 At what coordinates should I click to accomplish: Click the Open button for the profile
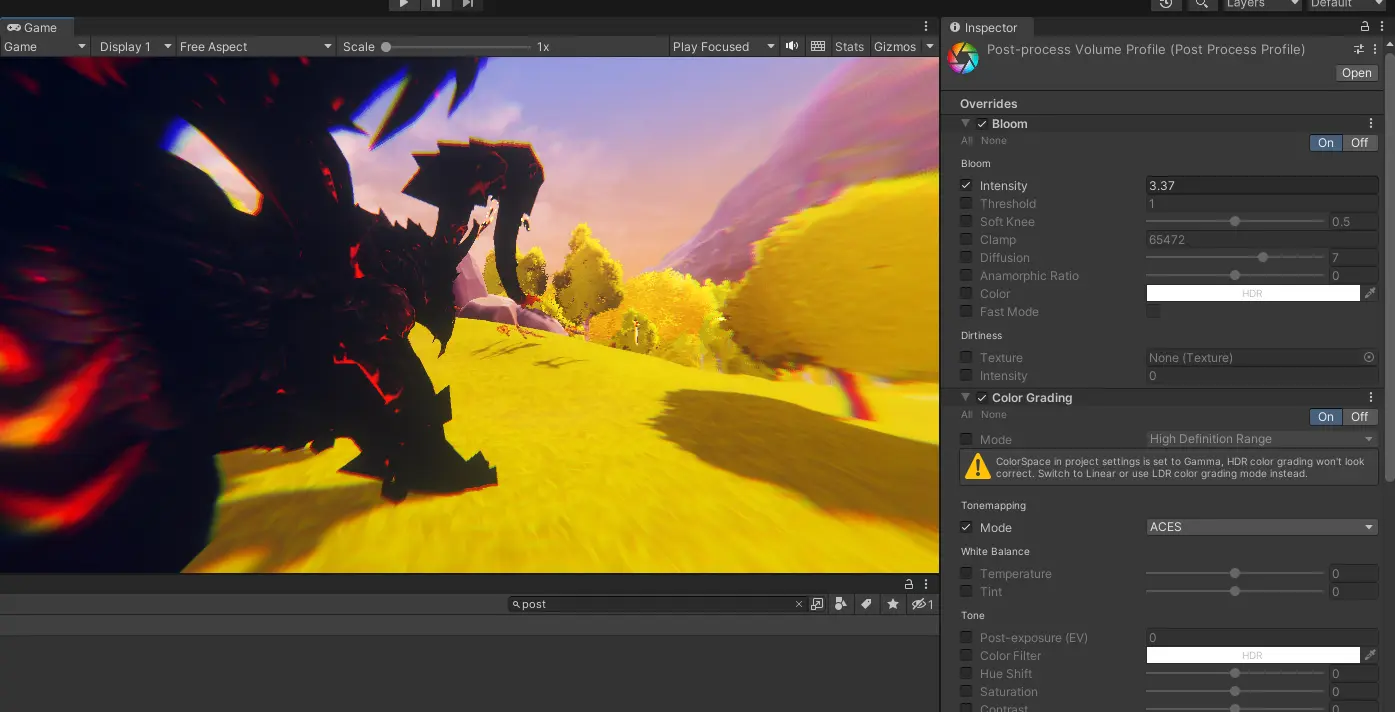coord(1356,72)
